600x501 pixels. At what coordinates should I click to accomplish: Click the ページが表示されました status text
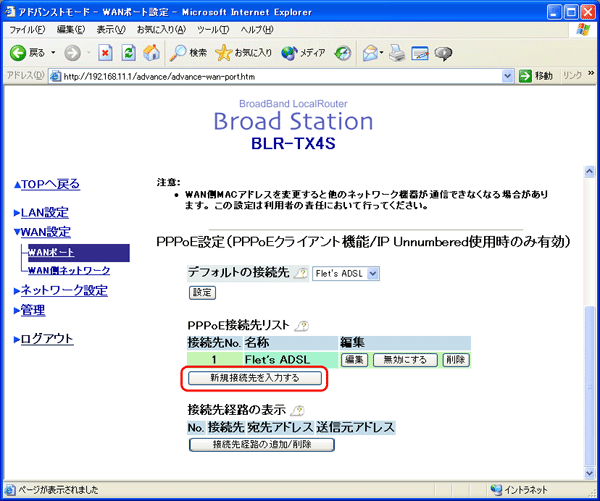click(x=58, y=490)
